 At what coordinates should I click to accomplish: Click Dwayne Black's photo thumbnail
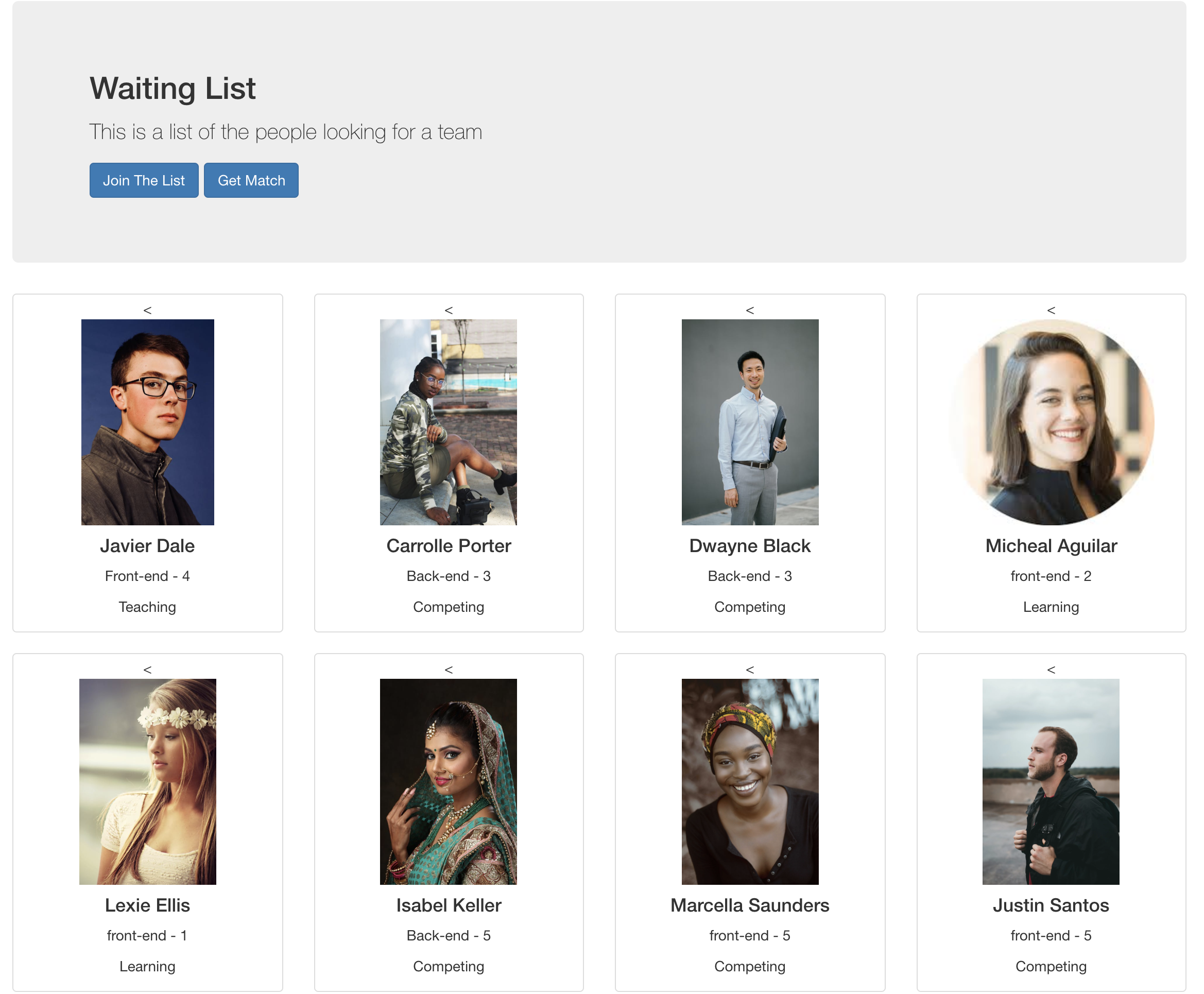tap(749, 422)
